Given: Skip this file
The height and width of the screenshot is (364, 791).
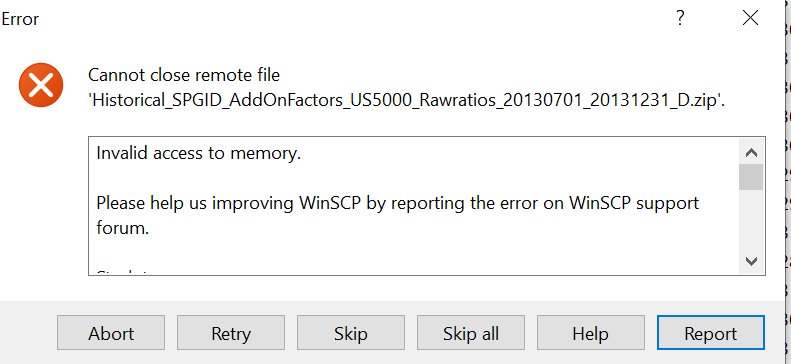Looking at the screenshot, I should [351, 333].
